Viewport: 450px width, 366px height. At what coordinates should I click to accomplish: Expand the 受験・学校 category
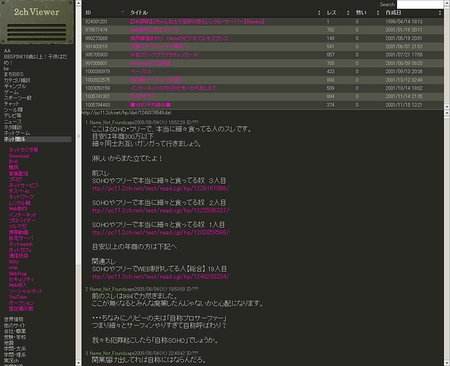click(x=15, y=337)
